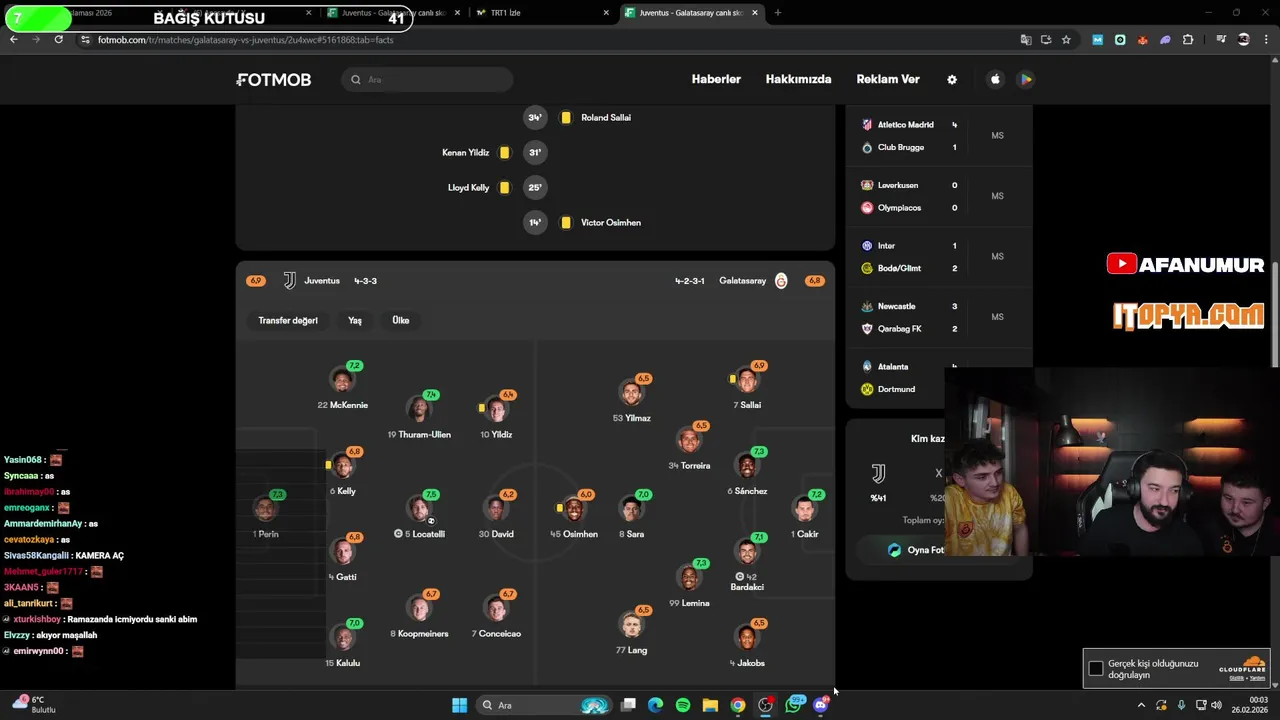
Task: Open Kalulu's player photo
Action: 343,638
